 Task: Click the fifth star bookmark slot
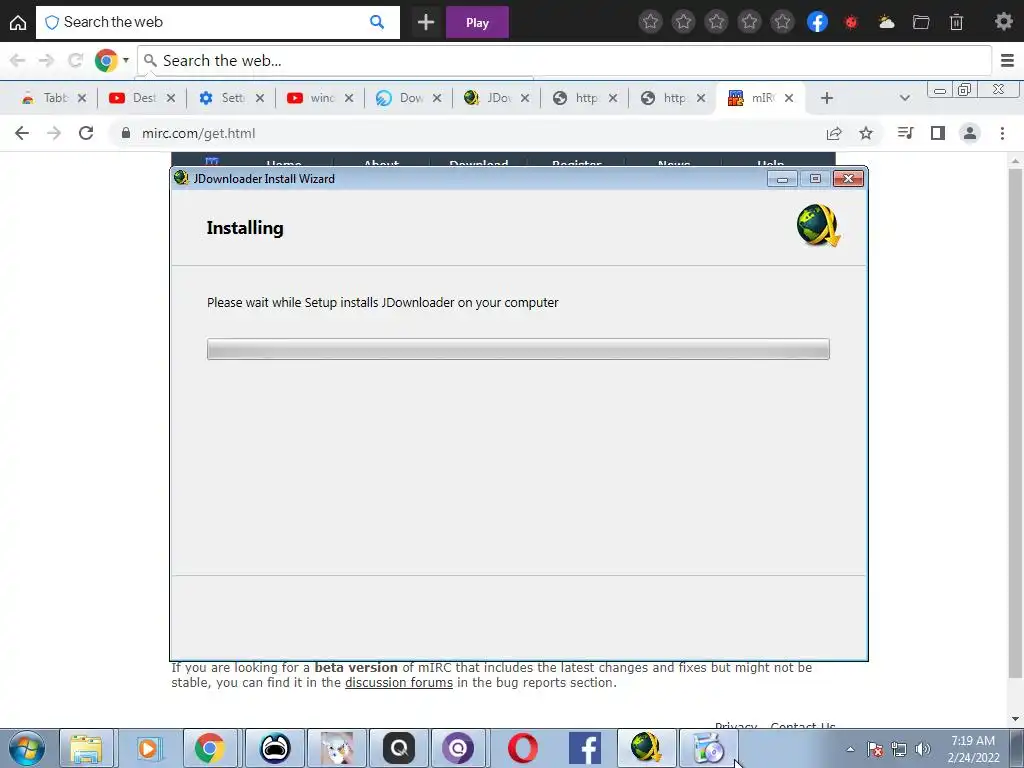pos(782,22)
